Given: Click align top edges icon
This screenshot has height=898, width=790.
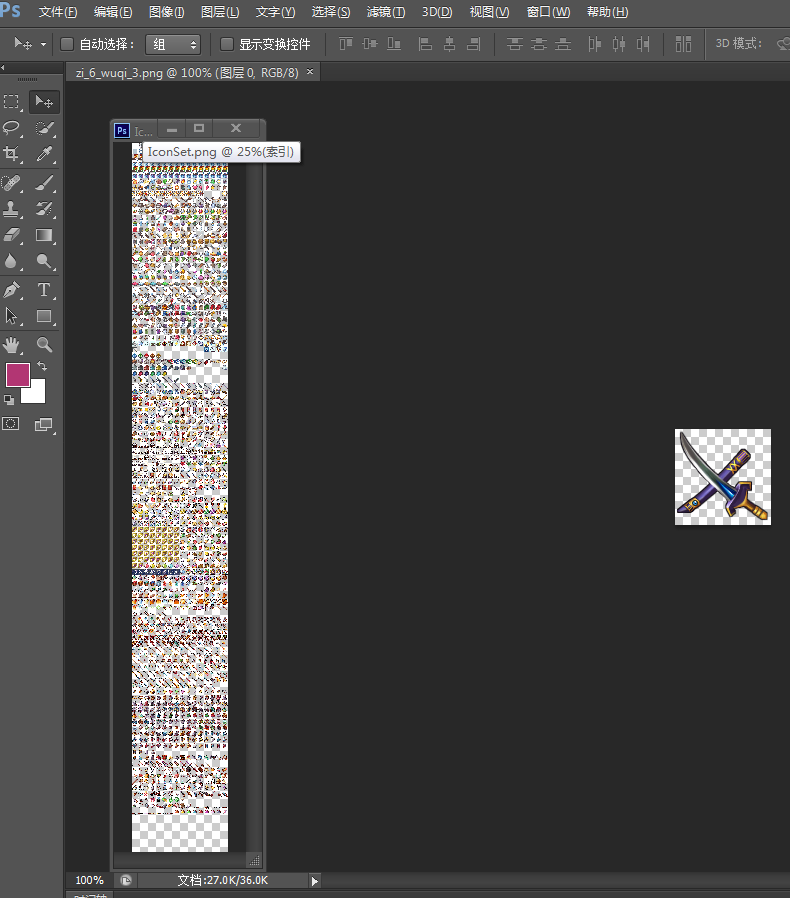Looking at the screenshot, I should [345, 44].
